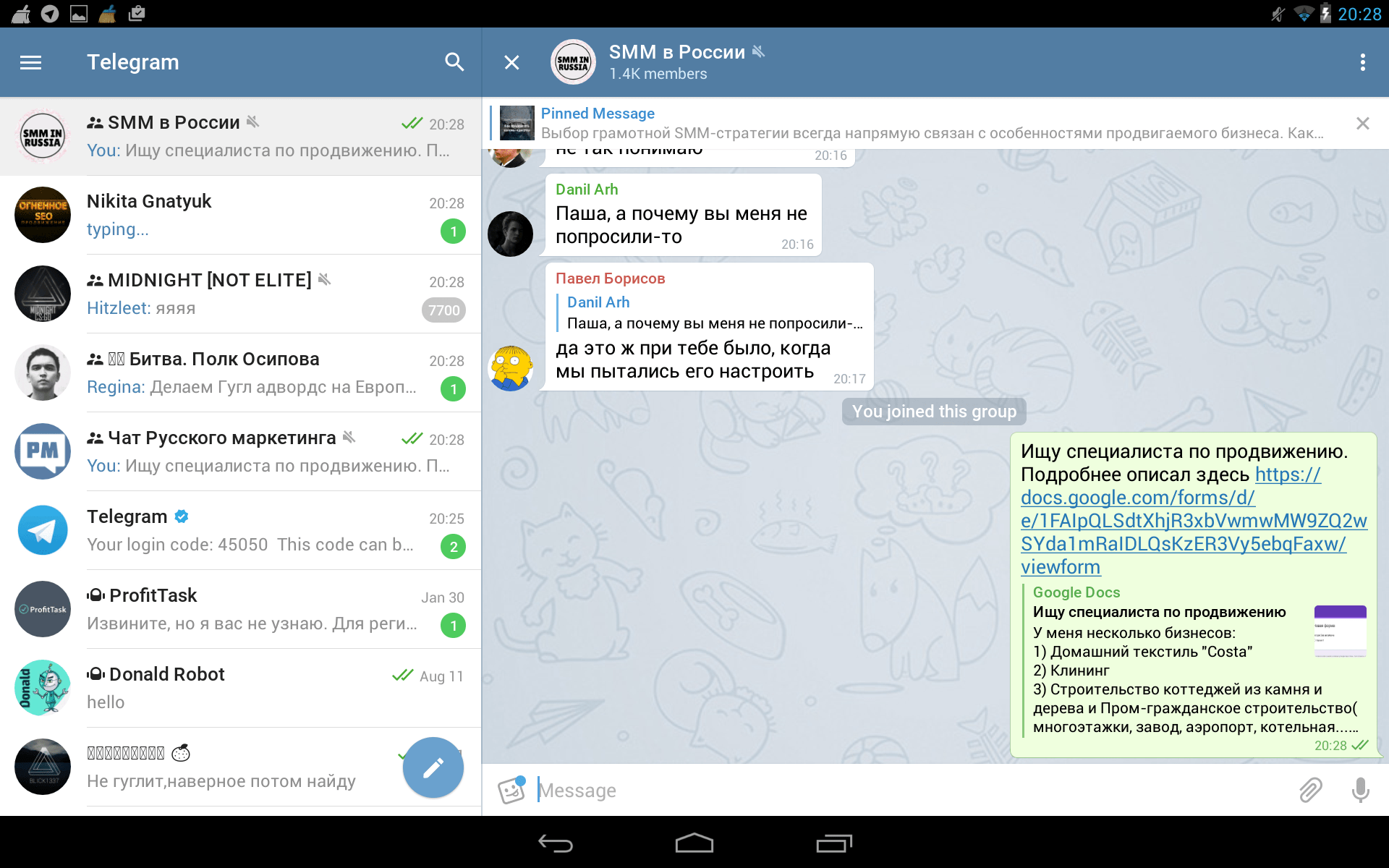Viewport: 1389px width, 868px height.
Task: Dismiss the pinned message close icon
Action: coord(1362,123)
